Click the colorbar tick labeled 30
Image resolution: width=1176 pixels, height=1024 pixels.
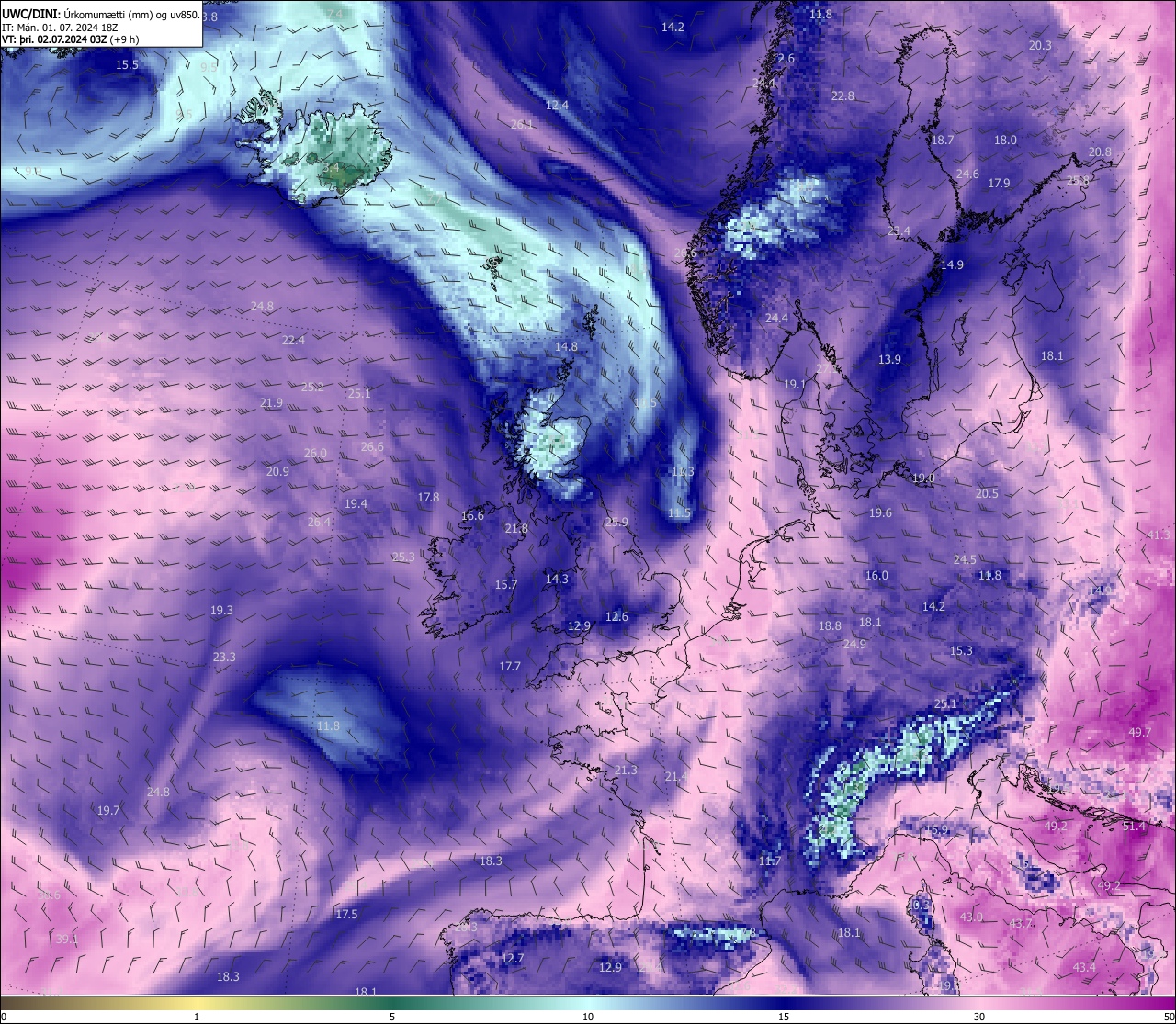(x=979, y=1017)
